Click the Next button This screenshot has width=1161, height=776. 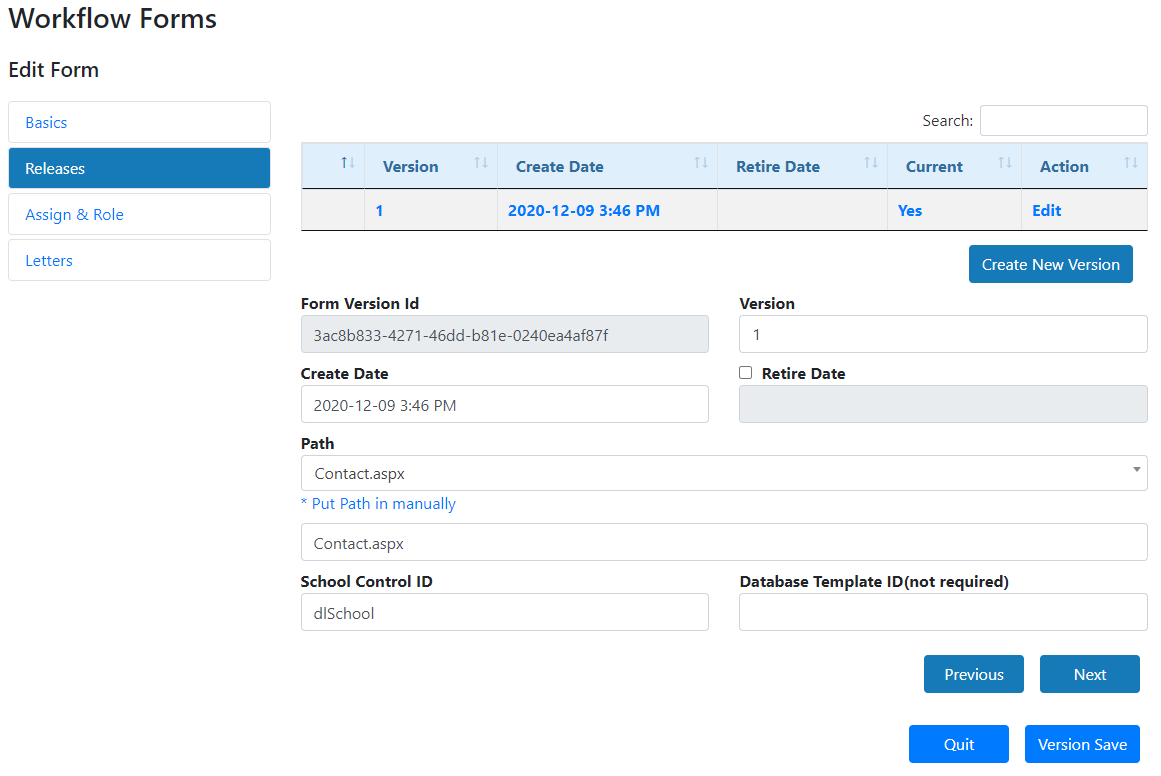pos(1089,674)
